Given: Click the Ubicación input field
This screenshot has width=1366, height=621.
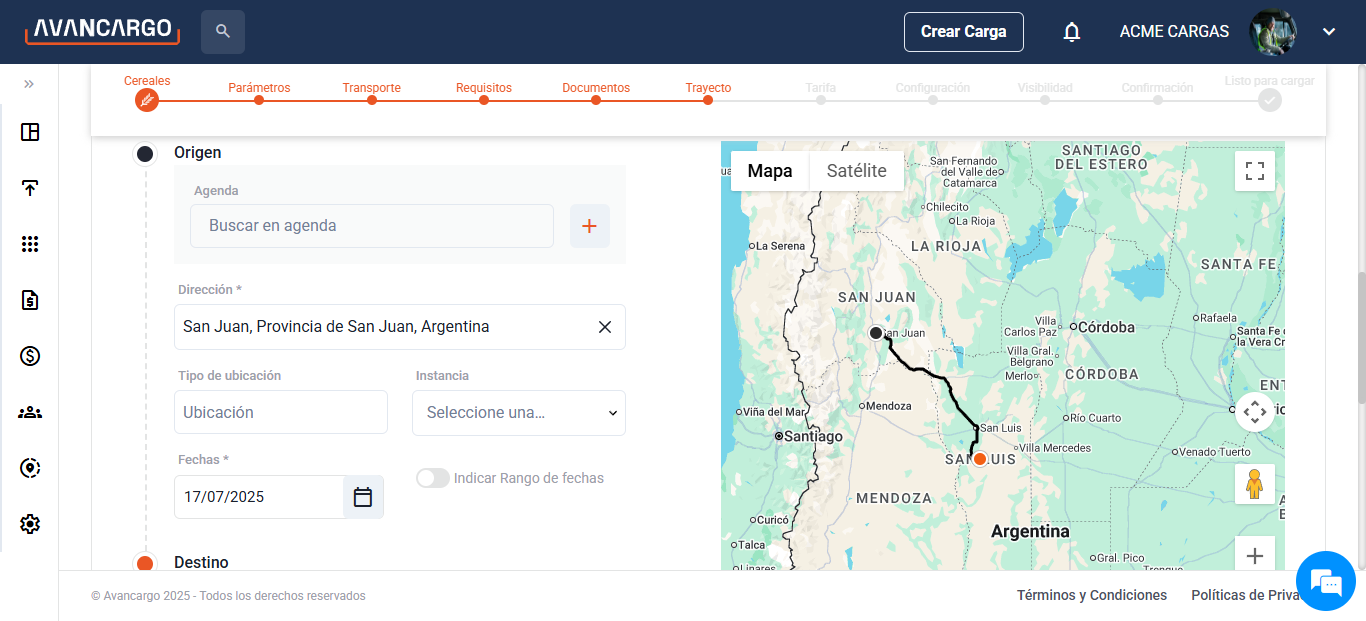Looking at the screenshot, I should point(281,412).
